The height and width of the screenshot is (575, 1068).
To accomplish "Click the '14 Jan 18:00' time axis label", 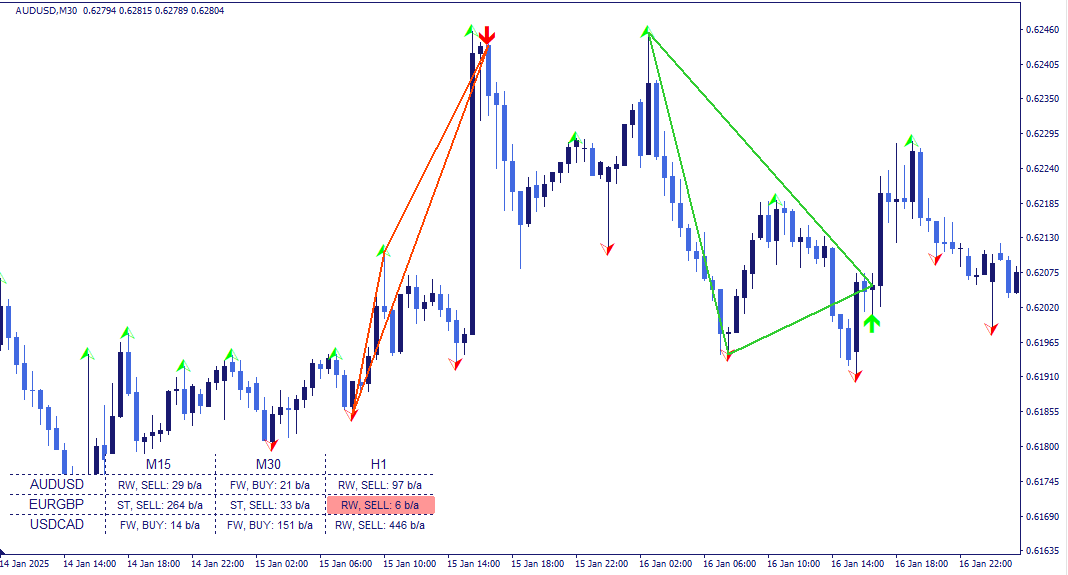I will click(154, 564).
